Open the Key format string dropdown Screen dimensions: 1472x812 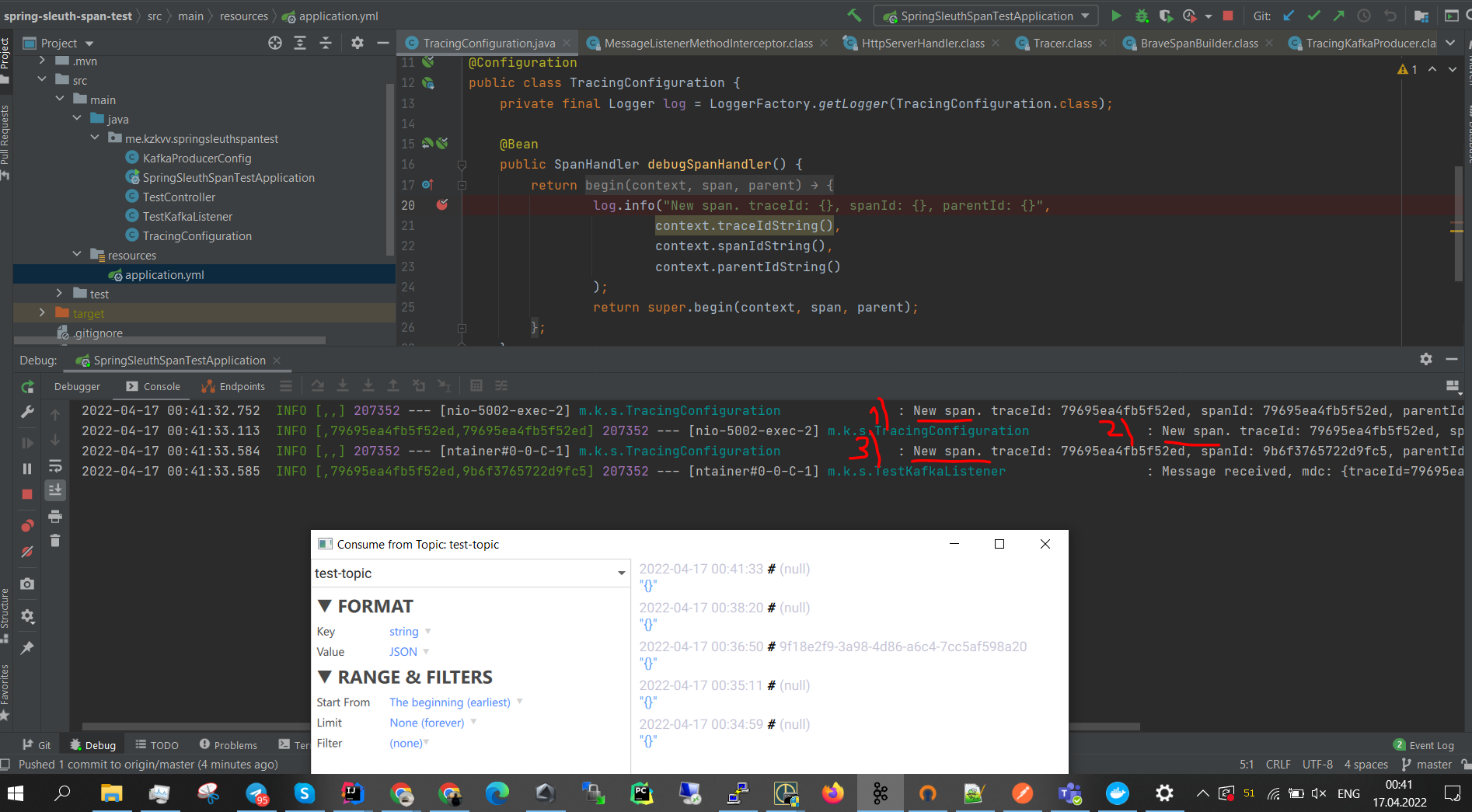click(x=410, y=632)
